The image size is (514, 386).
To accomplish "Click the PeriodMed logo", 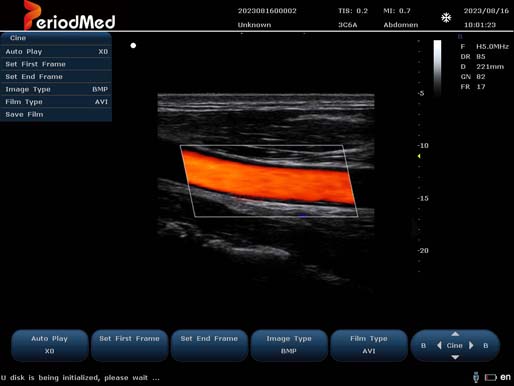I will (x=69, y=16).
